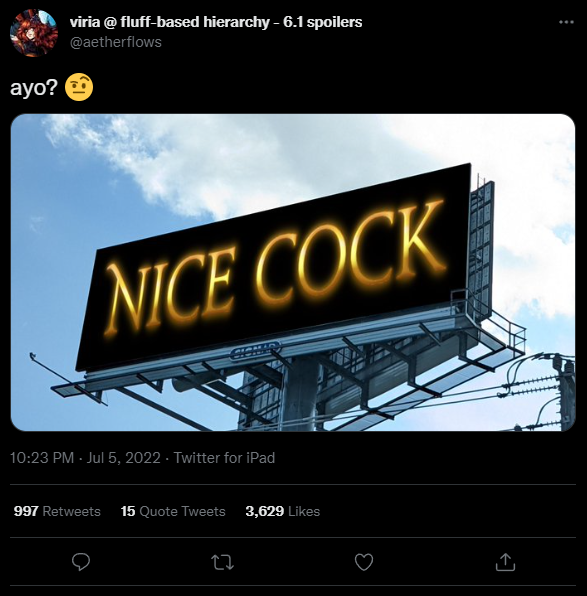Open the author's profile avatar
The height and width of the screenshot is (596, 587).
pos(34,33)
